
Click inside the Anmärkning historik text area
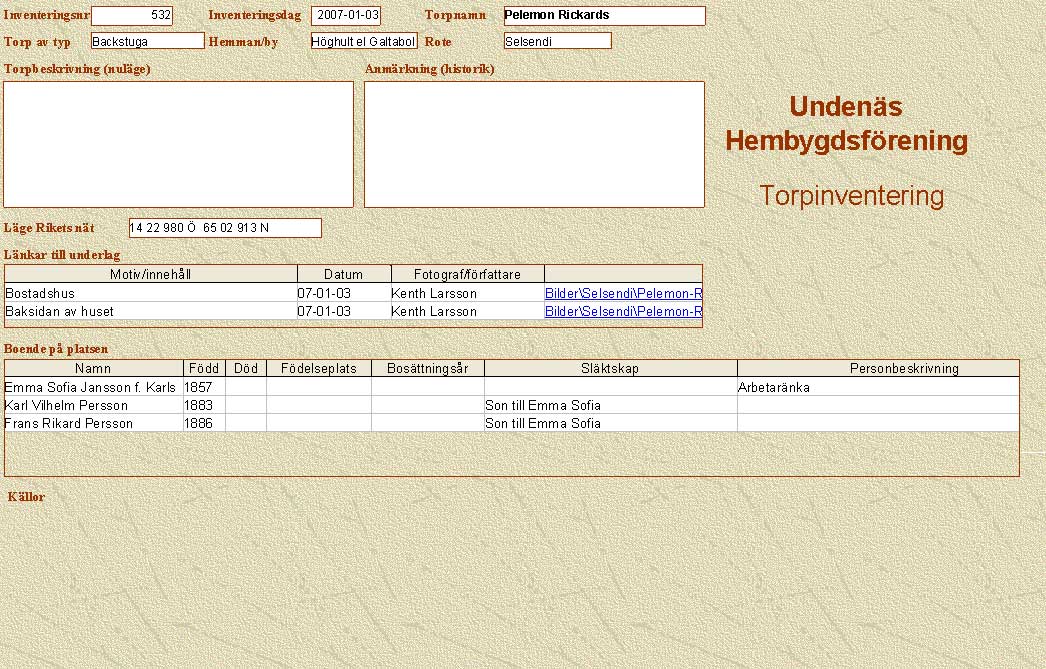point(534,144)
